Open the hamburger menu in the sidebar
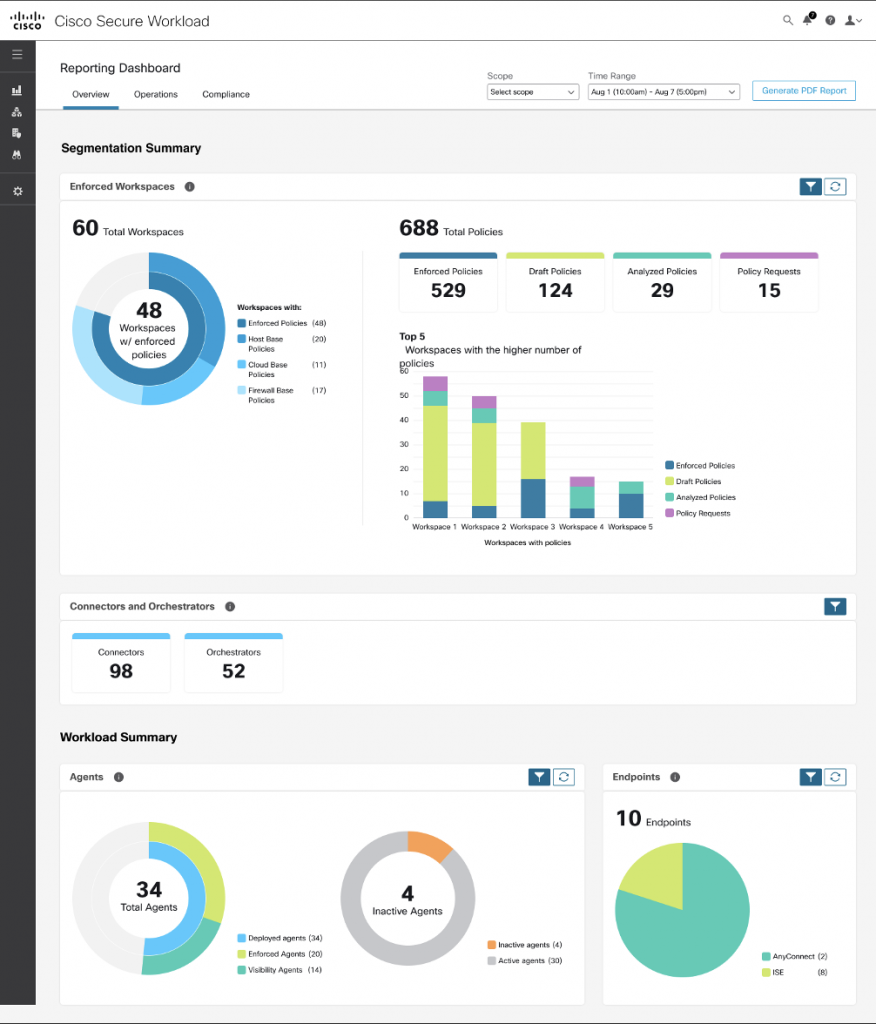 tap(17, 54)
